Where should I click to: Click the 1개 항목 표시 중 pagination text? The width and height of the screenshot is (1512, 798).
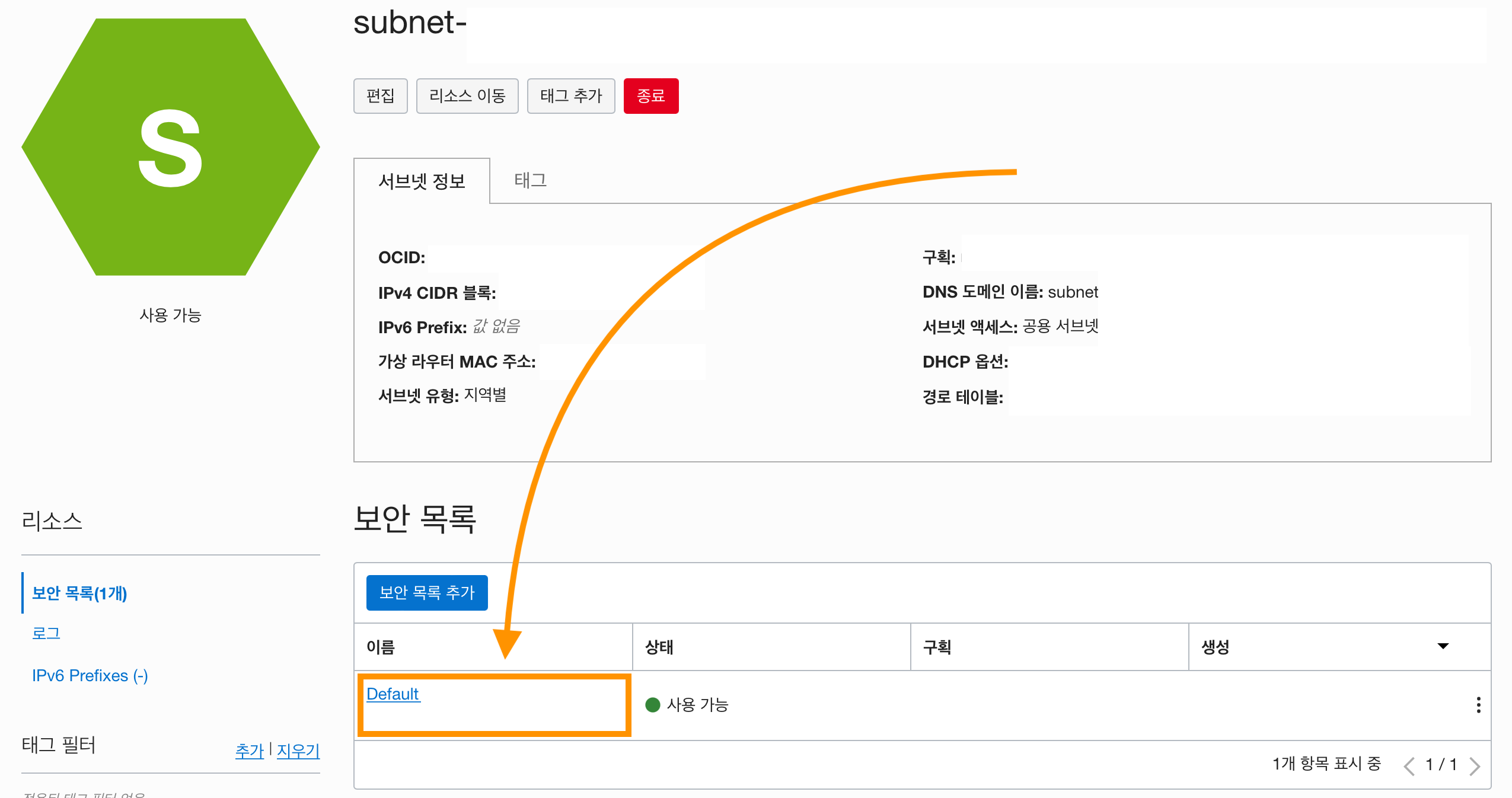1326,764
